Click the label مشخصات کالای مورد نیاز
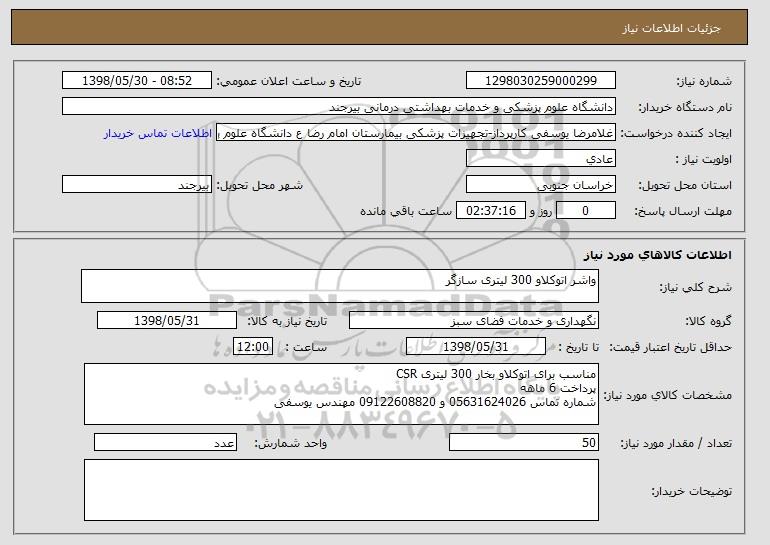 click(667, 395)
